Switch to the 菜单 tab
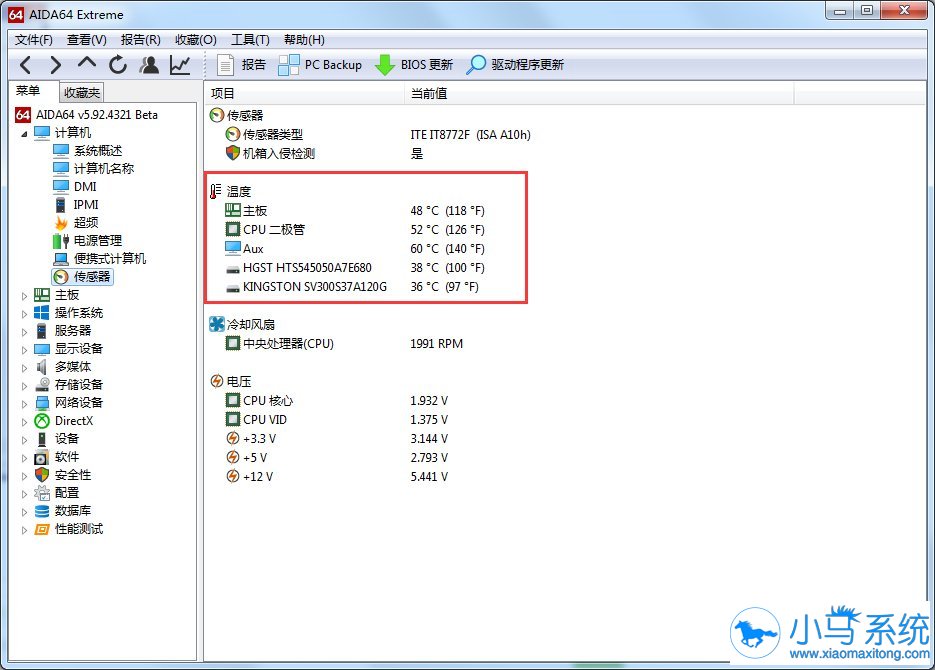This screenshot has width=935, height=670. click(x=28, y=91)
